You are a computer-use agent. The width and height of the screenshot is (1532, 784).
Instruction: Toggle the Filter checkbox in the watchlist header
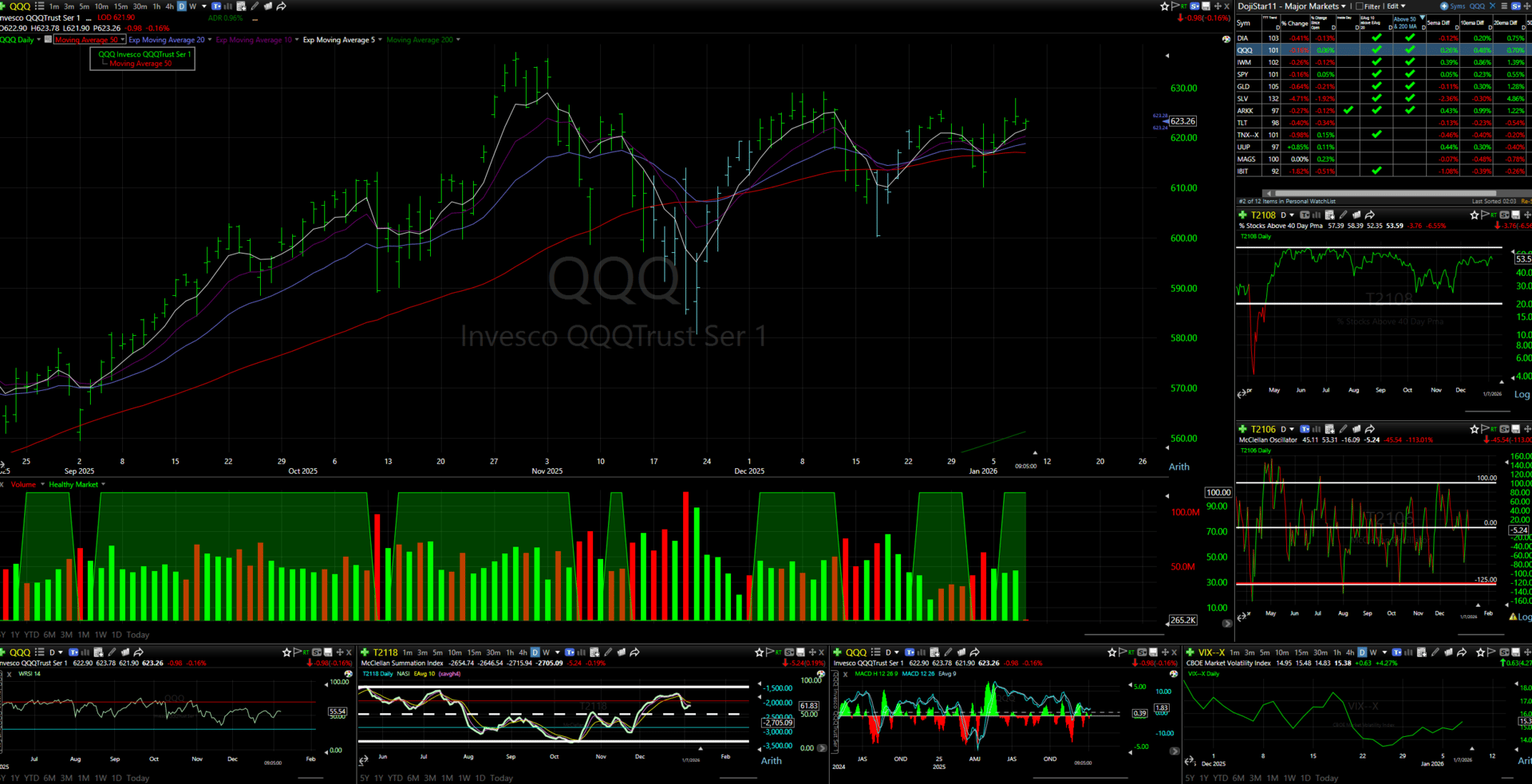click(x=1360, y=6)
